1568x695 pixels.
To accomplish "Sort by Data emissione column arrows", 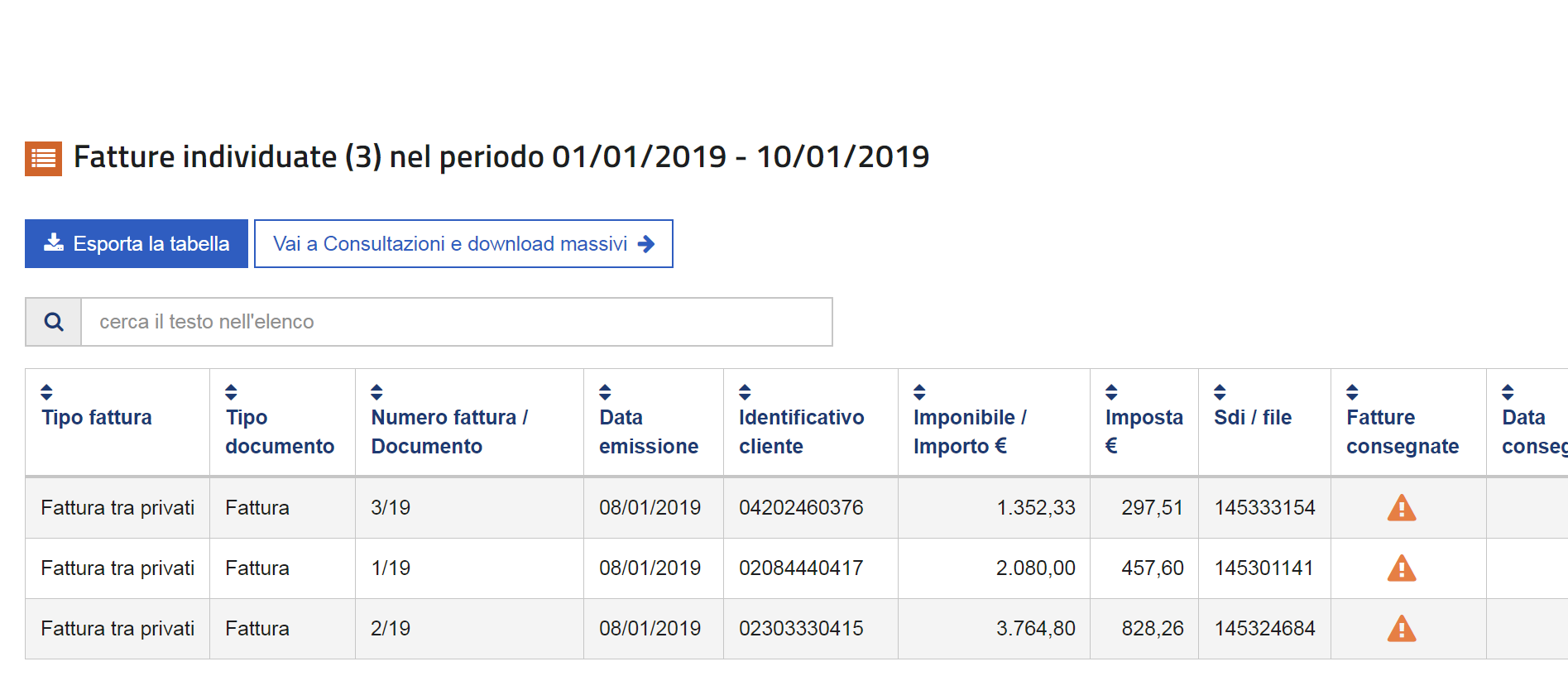I will coord(606,392).
